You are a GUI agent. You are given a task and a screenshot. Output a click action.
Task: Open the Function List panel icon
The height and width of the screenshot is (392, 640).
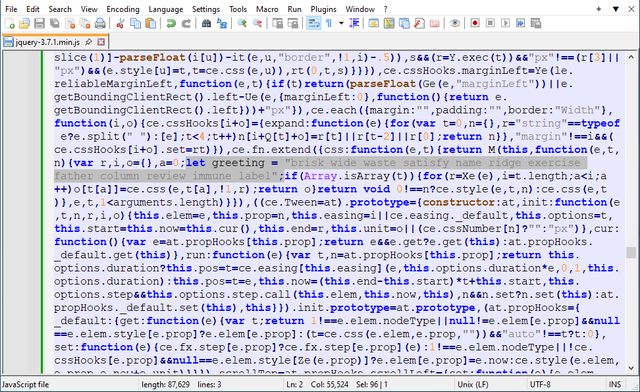(419, 24)
